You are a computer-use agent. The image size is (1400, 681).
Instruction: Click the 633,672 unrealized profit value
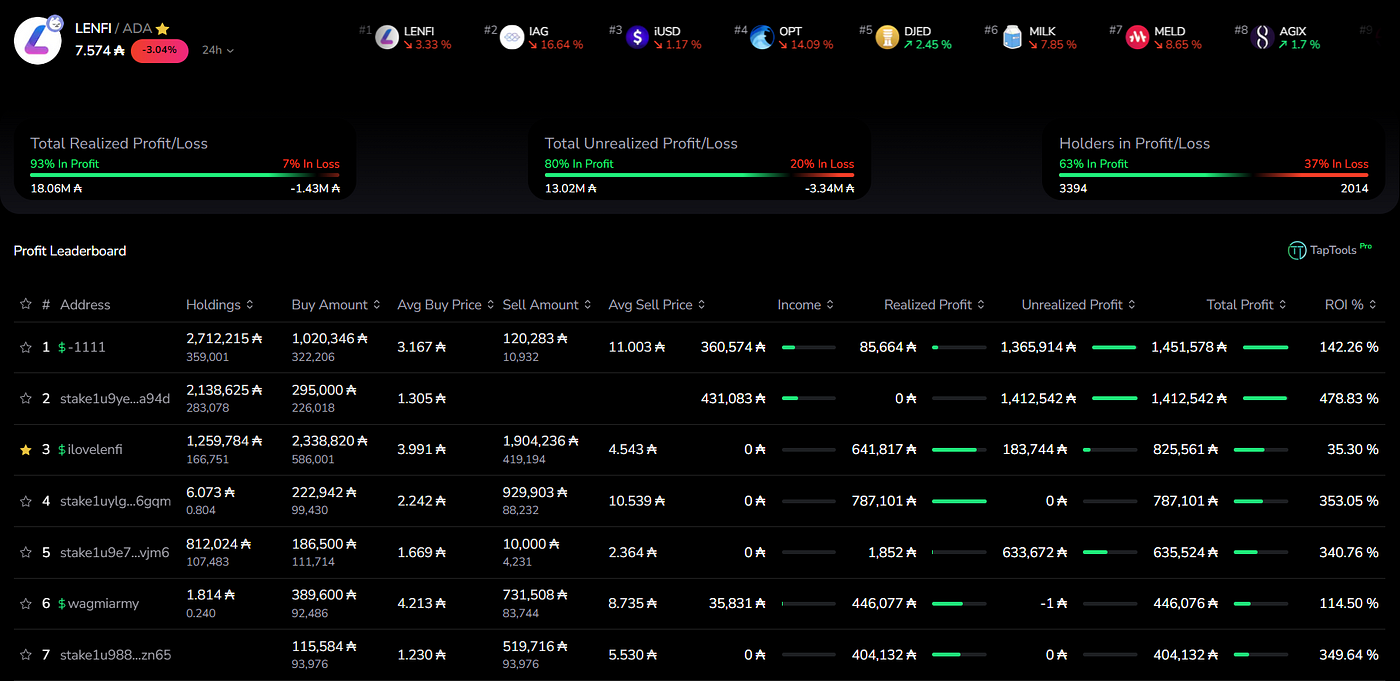[x=1036, y=552]
